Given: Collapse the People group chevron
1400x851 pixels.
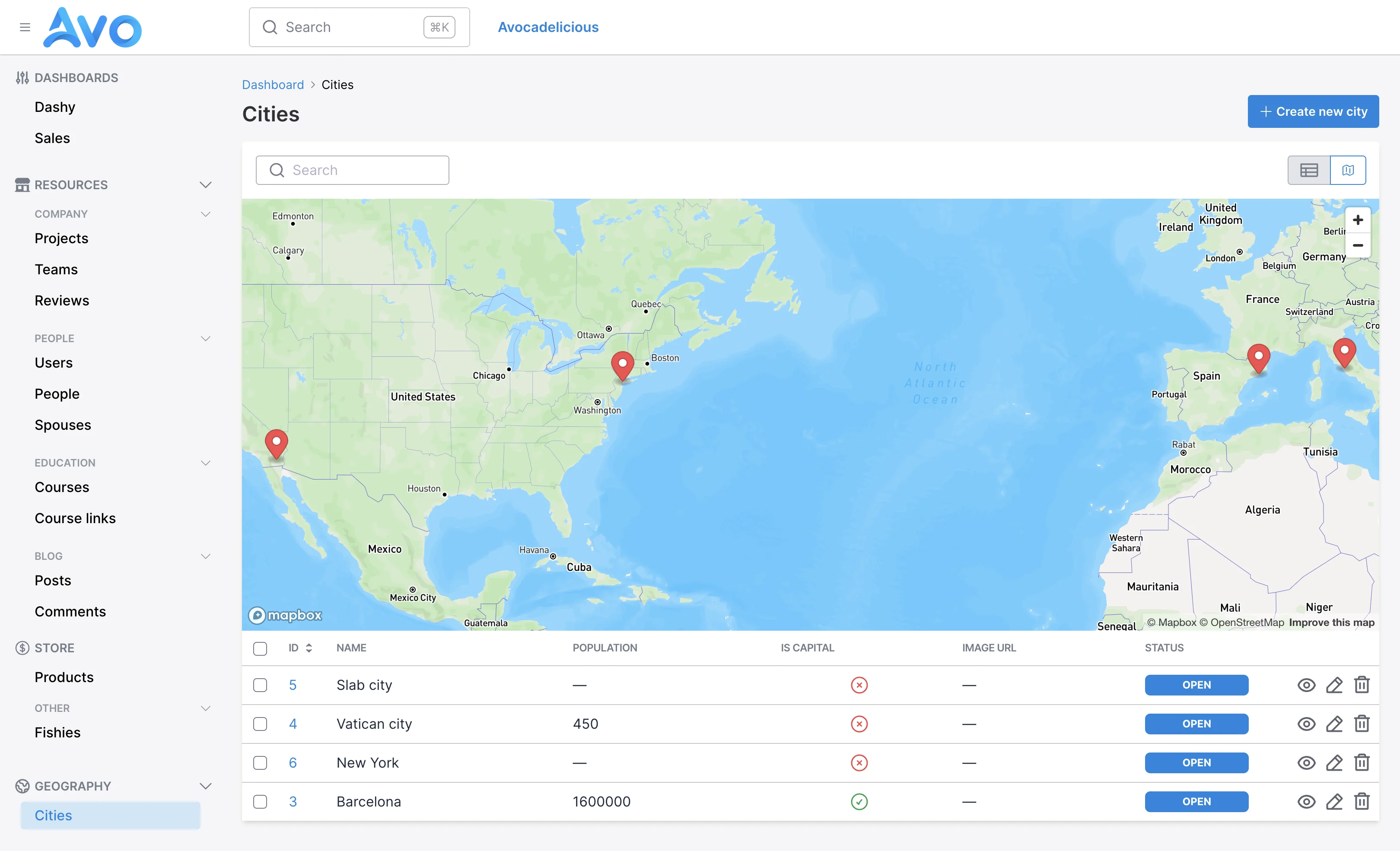Looking at the screenshot, I should click(x=206, y=339).
